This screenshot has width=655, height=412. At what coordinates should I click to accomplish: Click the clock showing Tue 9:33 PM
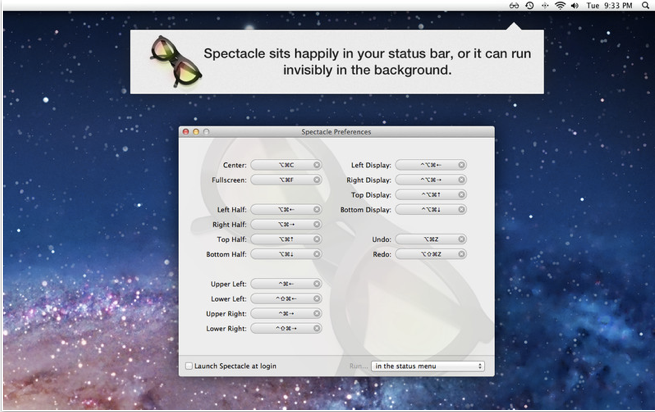tap(609, 5)
